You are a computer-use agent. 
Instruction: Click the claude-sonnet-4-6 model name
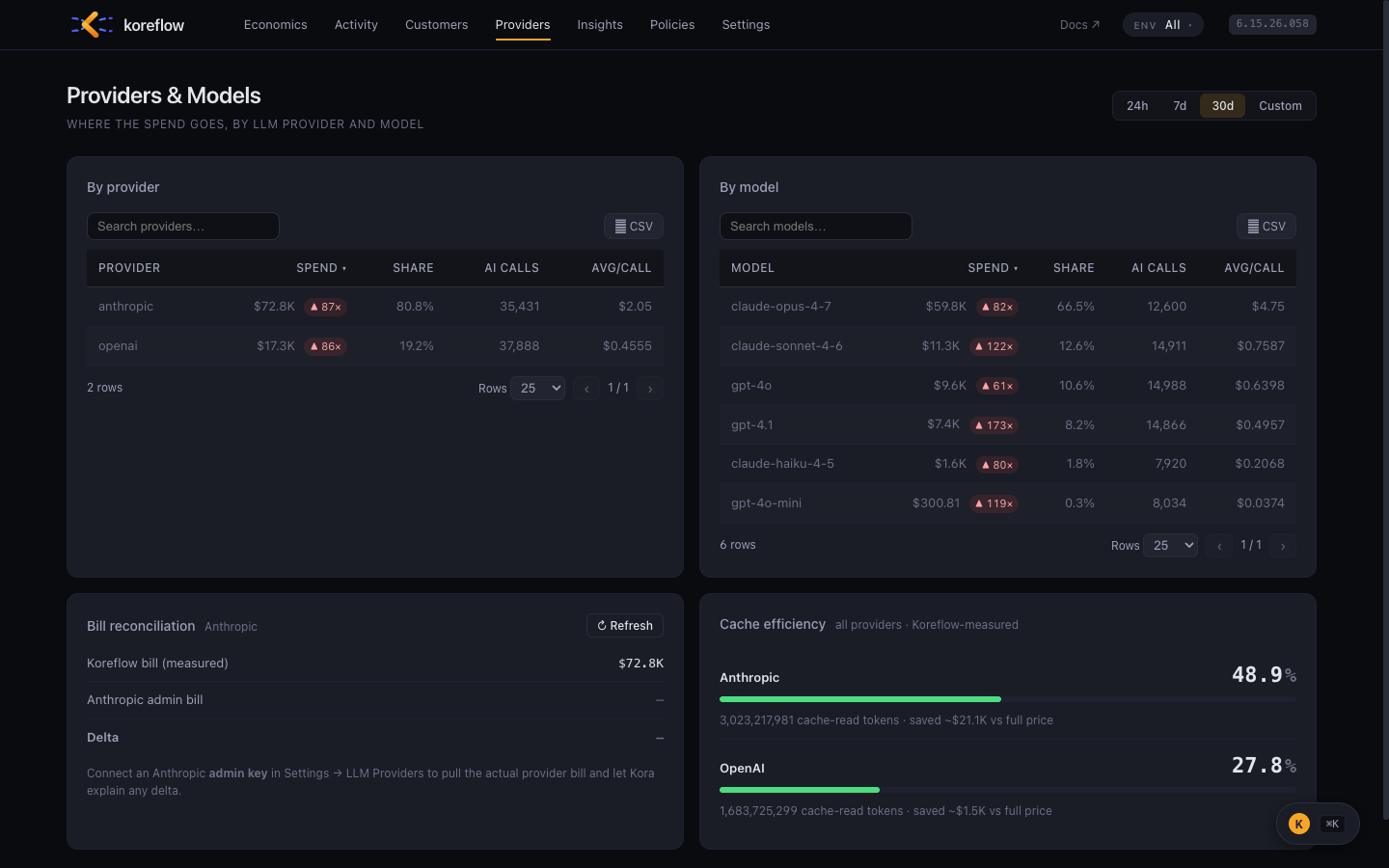coord(787,346)
